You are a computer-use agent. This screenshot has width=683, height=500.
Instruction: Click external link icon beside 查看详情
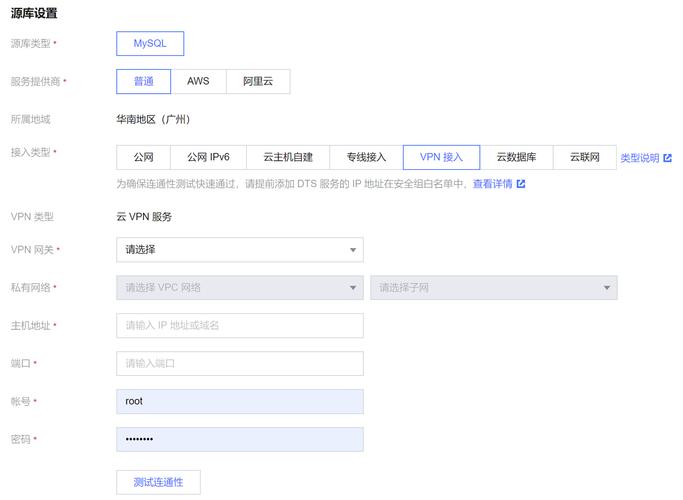[521, 184]
